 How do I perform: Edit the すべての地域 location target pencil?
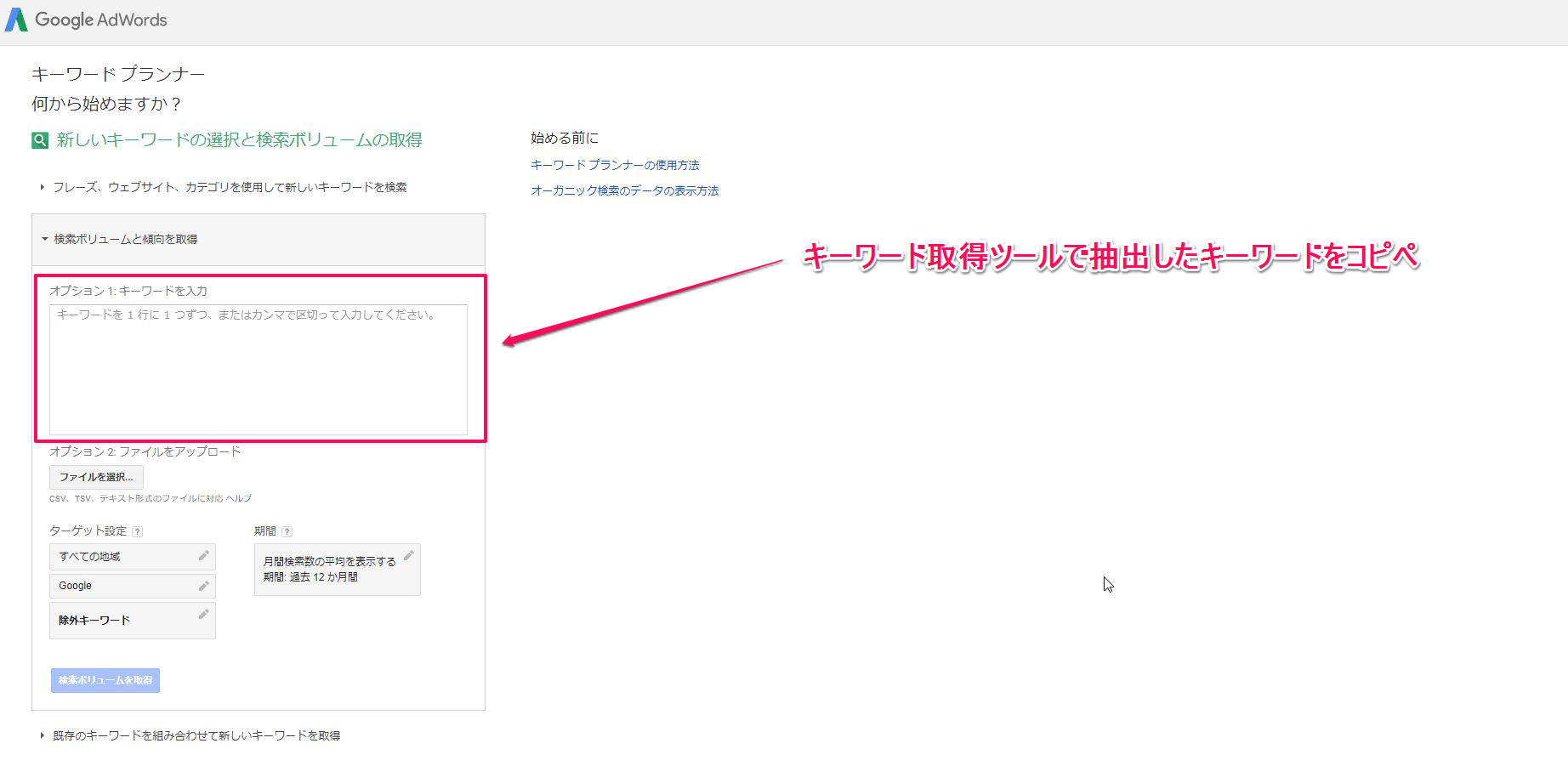coord(203,556)
